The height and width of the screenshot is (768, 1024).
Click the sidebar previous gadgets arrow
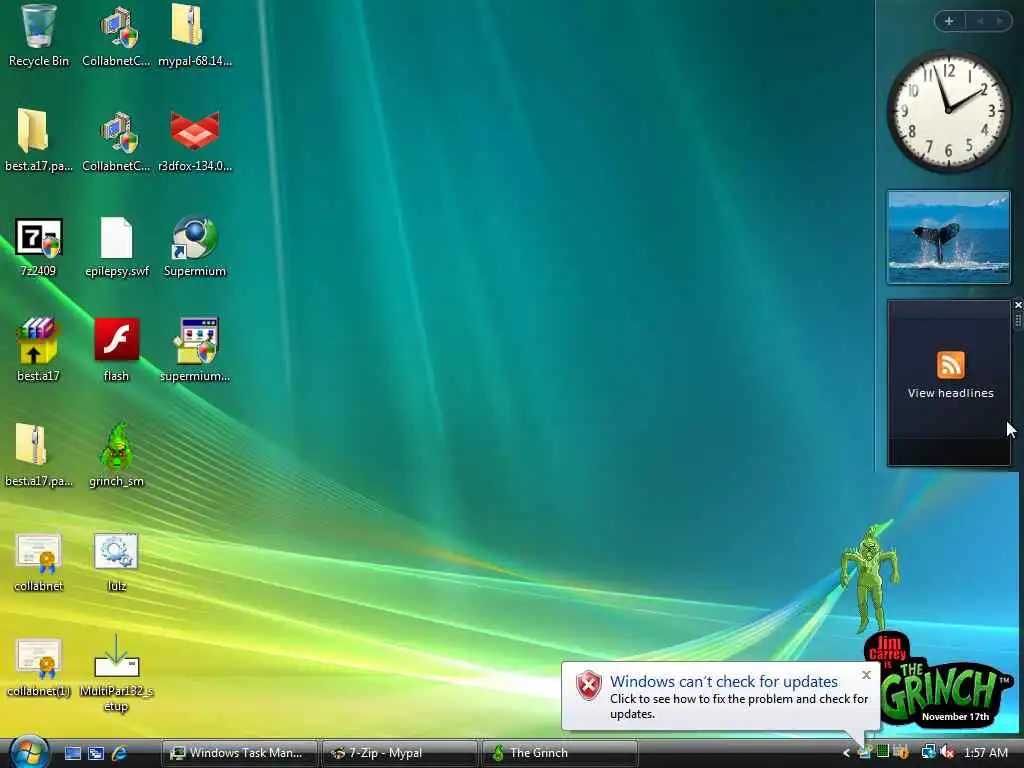click(980, 21)
